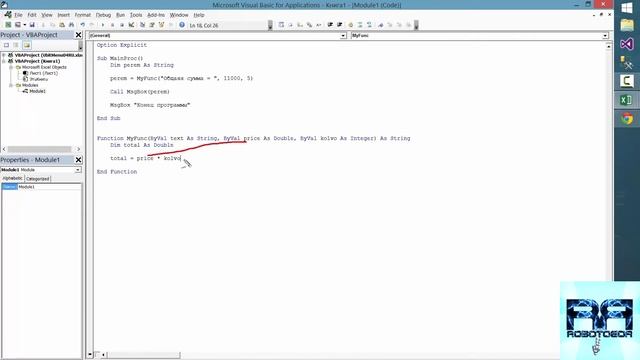
Task: Toggle a bookmark with the flag icon
Action: click(380, 25)
